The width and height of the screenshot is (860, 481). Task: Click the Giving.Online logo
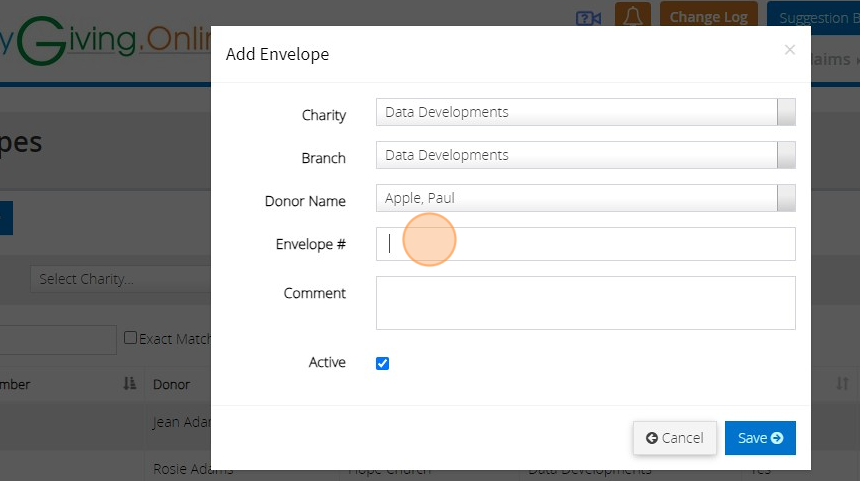coord(100,42)
